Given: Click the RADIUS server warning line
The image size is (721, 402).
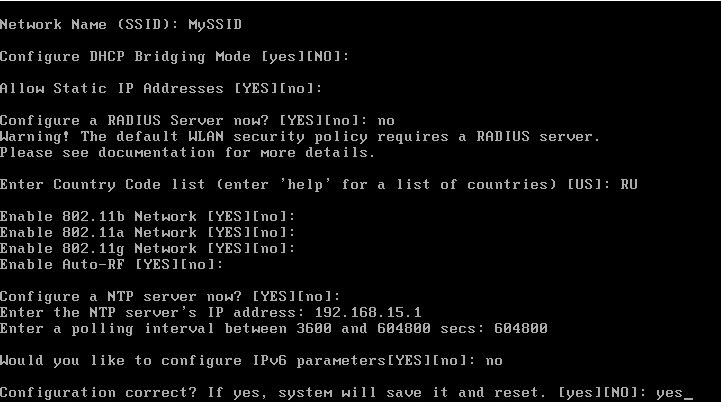Looking at the screenshot, I should point(300,137).
